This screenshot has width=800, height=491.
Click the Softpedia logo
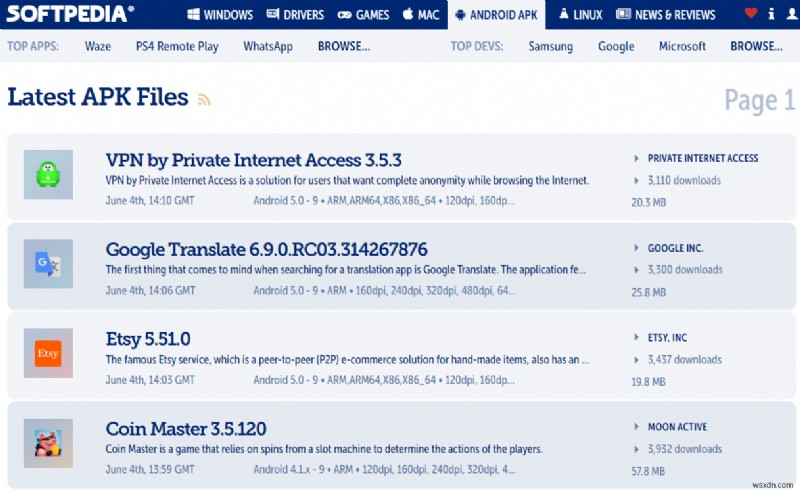tap(68, 13)
